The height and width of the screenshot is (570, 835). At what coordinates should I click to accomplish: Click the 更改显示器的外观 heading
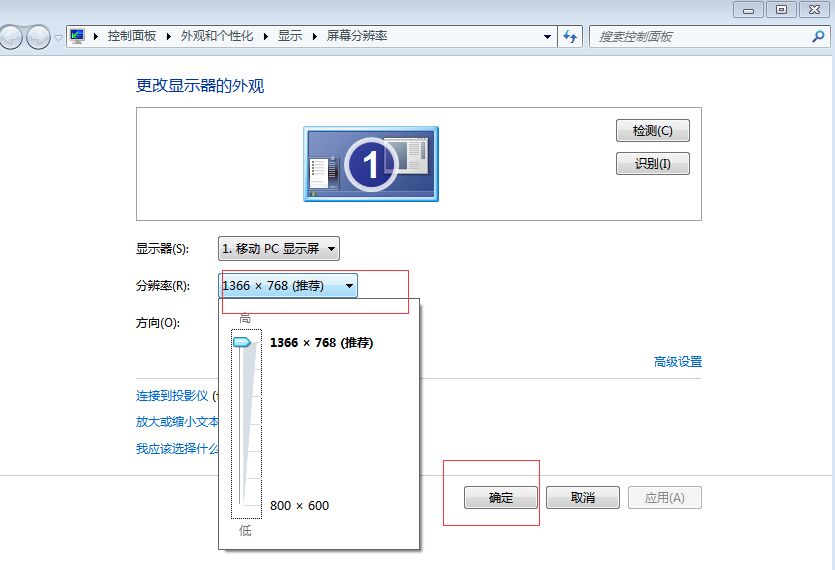coord(200,86)
